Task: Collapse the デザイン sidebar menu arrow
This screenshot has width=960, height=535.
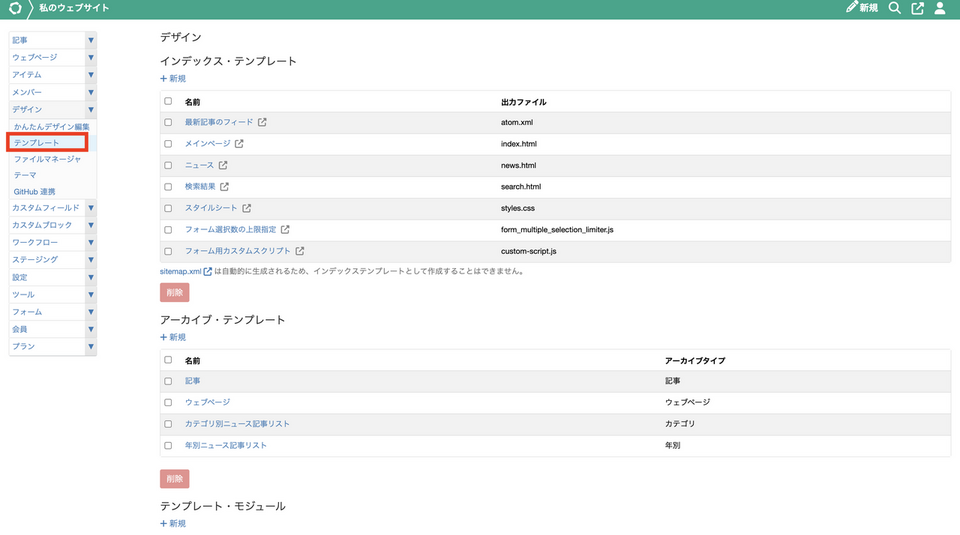Action: [91, 110]
